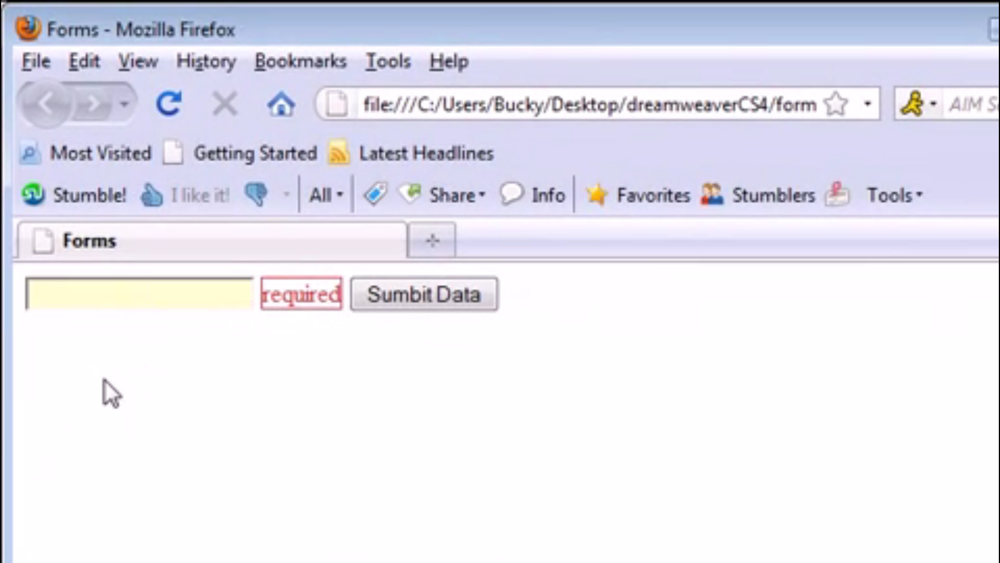Open the address bar history dropdown
Viewport: 1000px width, 563px height.
pos(867,104)
